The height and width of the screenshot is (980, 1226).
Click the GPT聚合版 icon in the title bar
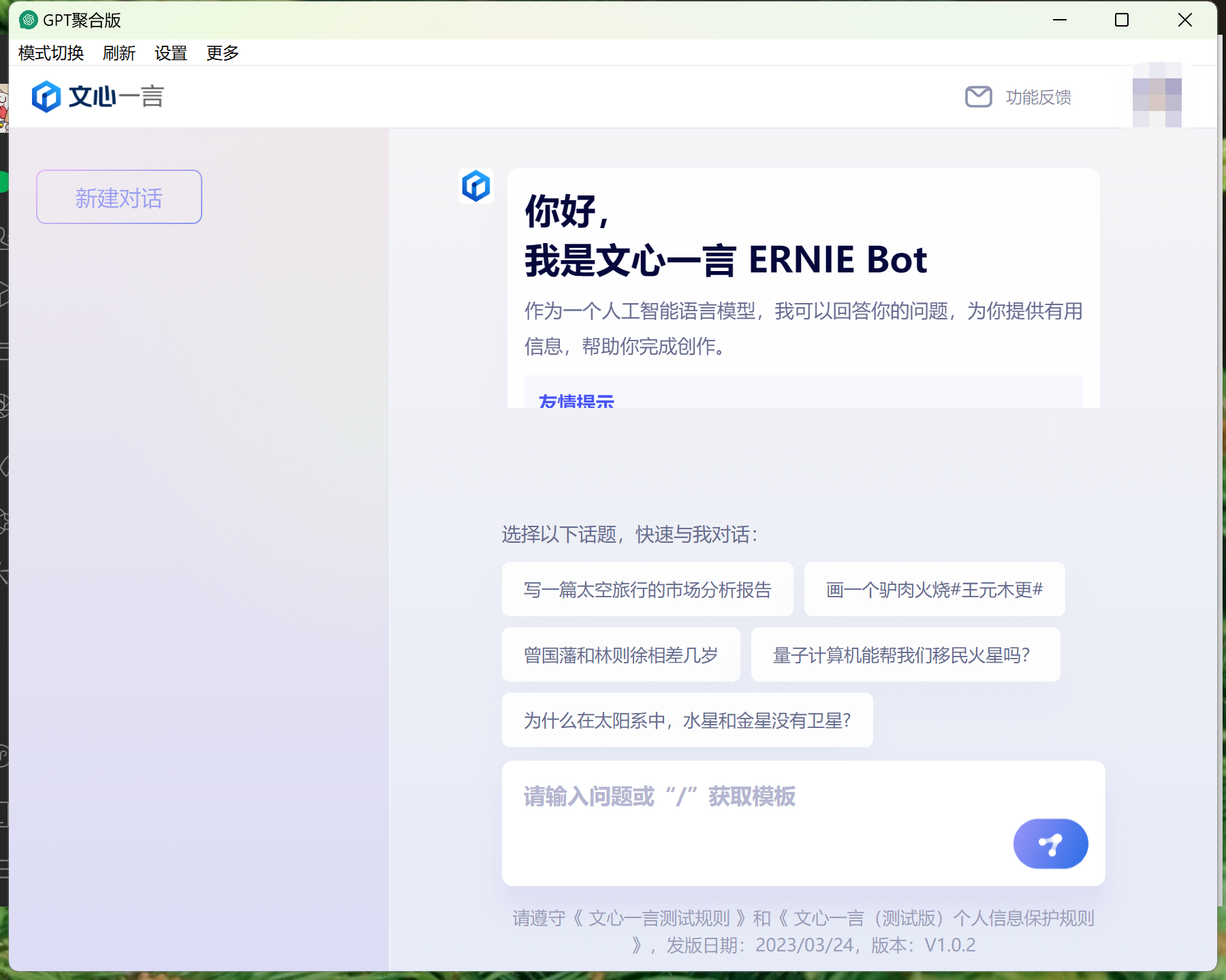coord(27,20)
